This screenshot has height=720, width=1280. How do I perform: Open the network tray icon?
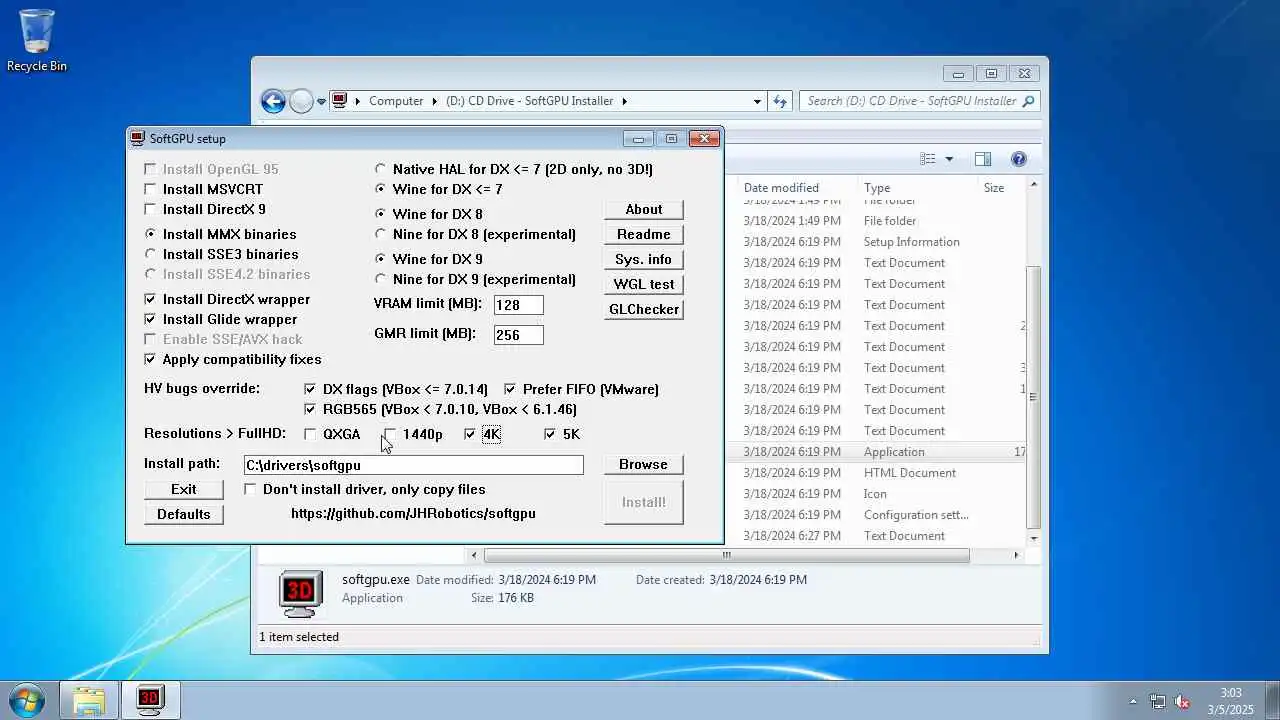click(x=1157, y=701)
